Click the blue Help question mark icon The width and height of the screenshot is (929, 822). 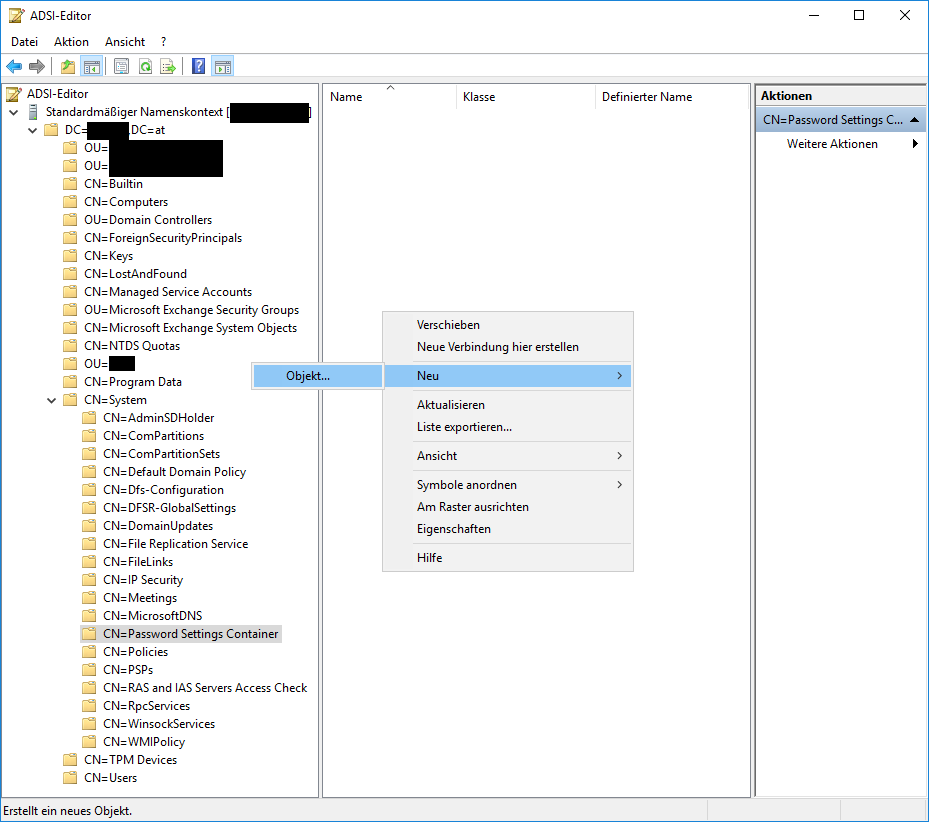pos(198,67)
